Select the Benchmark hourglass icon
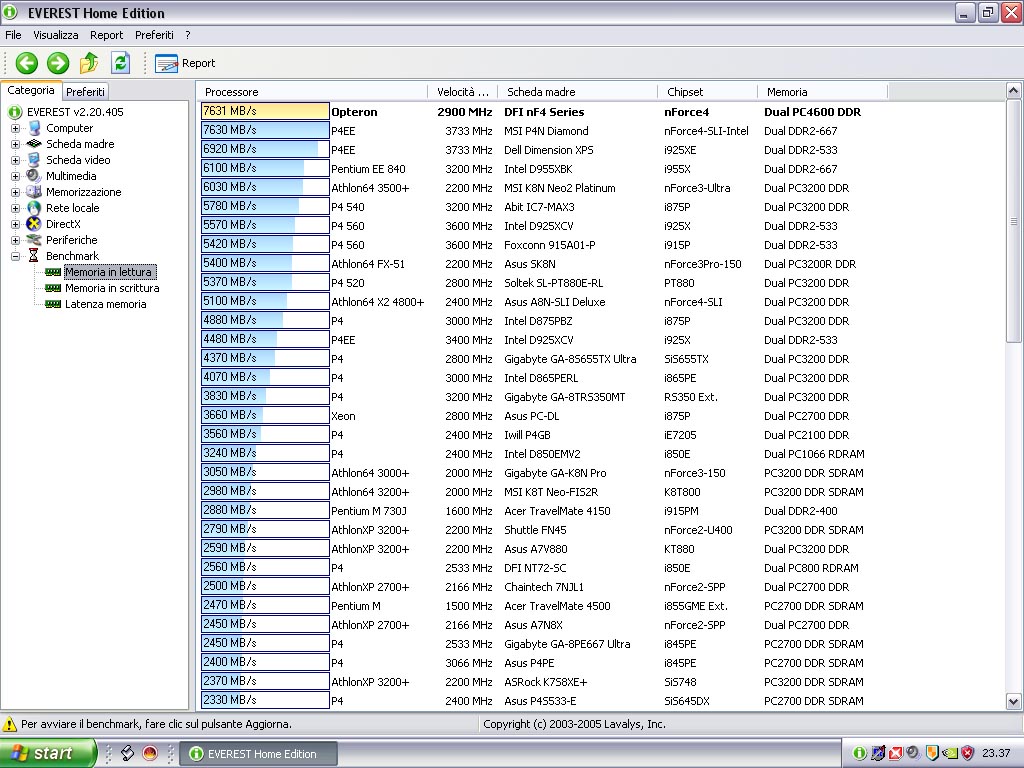 pos(34,256)
